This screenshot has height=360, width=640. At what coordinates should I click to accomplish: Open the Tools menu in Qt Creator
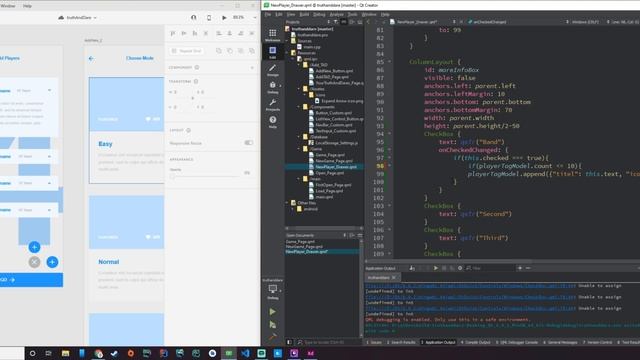(x=352, y=14)
